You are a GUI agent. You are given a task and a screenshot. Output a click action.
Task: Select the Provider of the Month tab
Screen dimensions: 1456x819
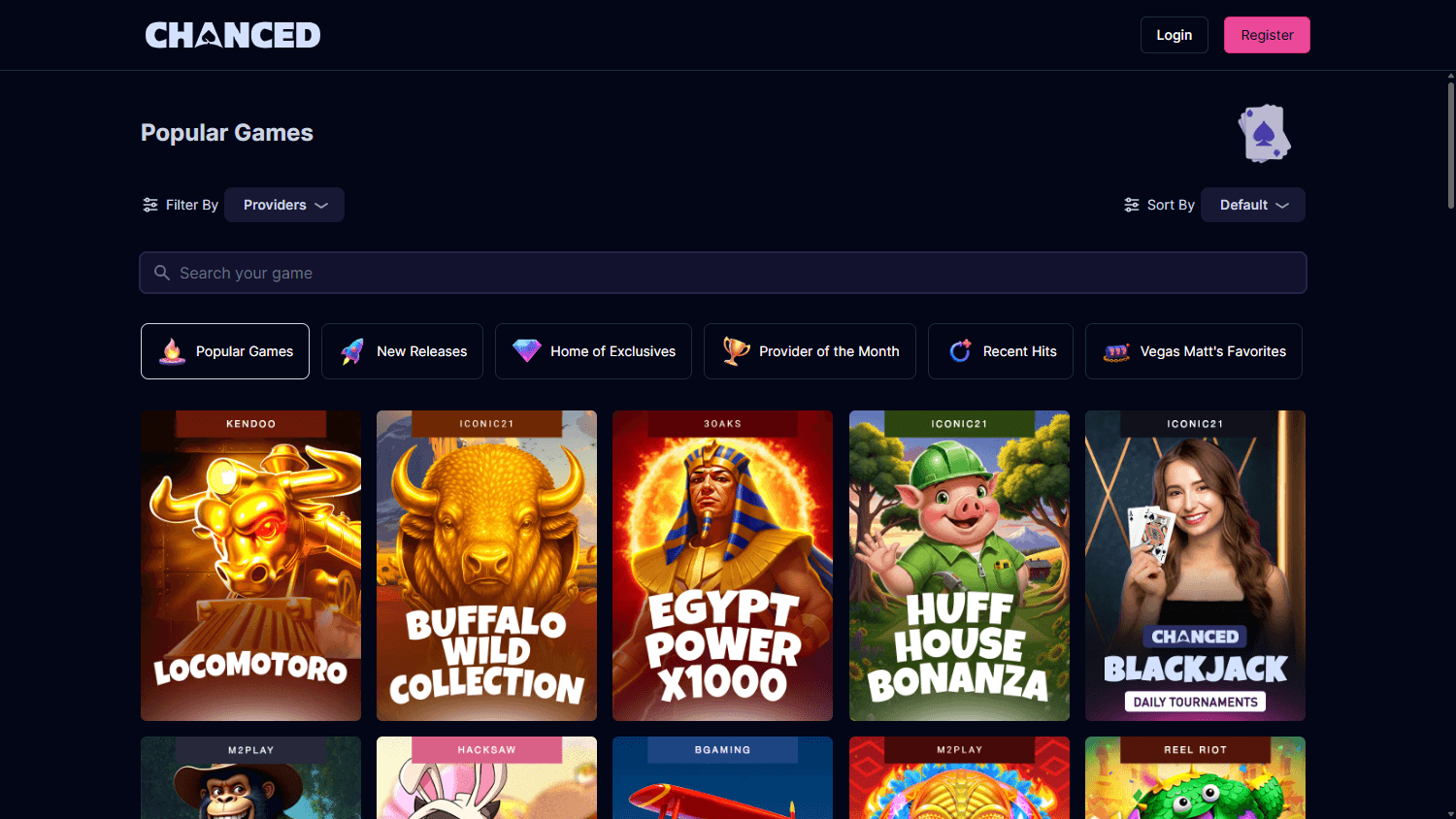tap(810, 351)
